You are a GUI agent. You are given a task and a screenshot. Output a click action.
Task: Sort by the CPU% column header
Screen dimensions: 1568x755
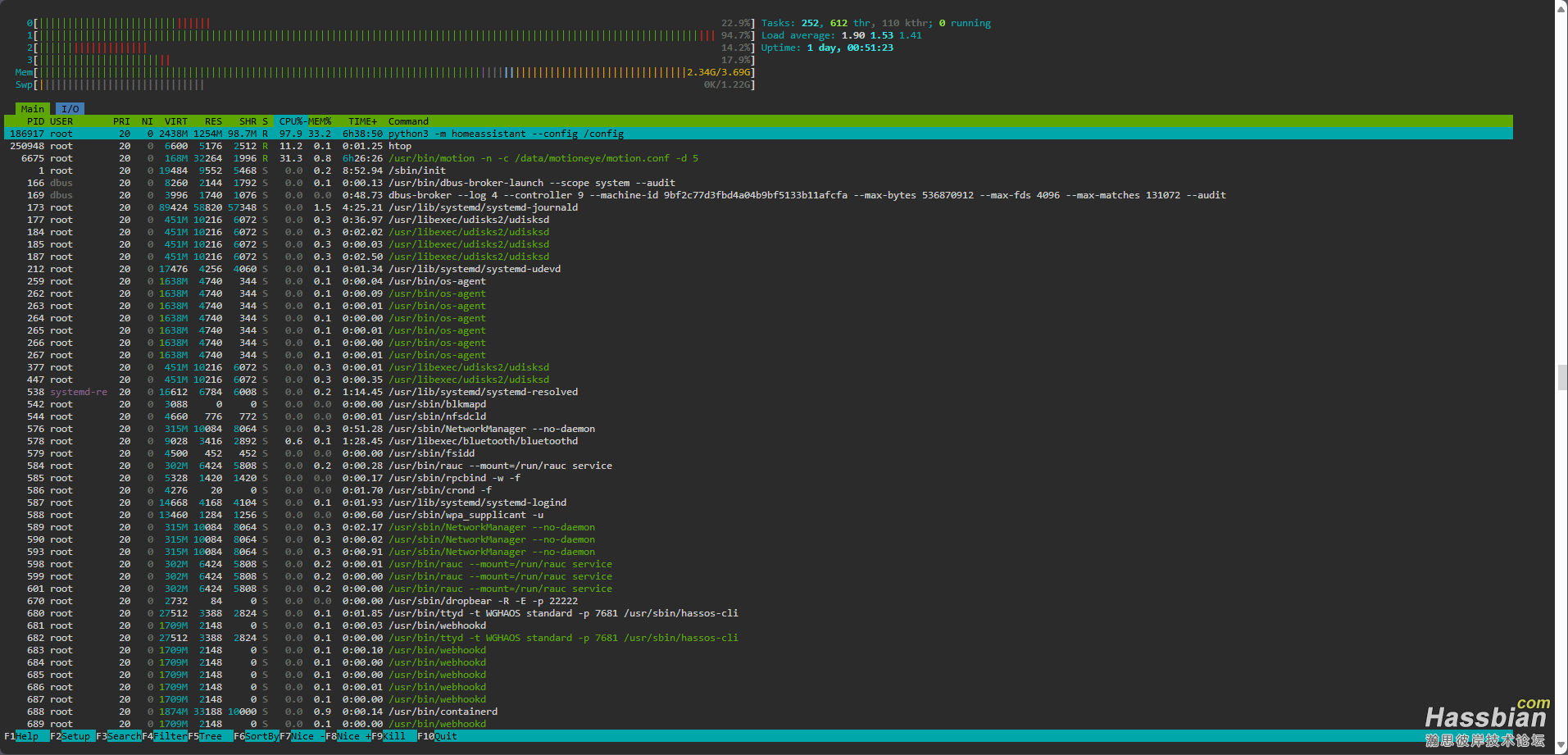click(291, 121)
